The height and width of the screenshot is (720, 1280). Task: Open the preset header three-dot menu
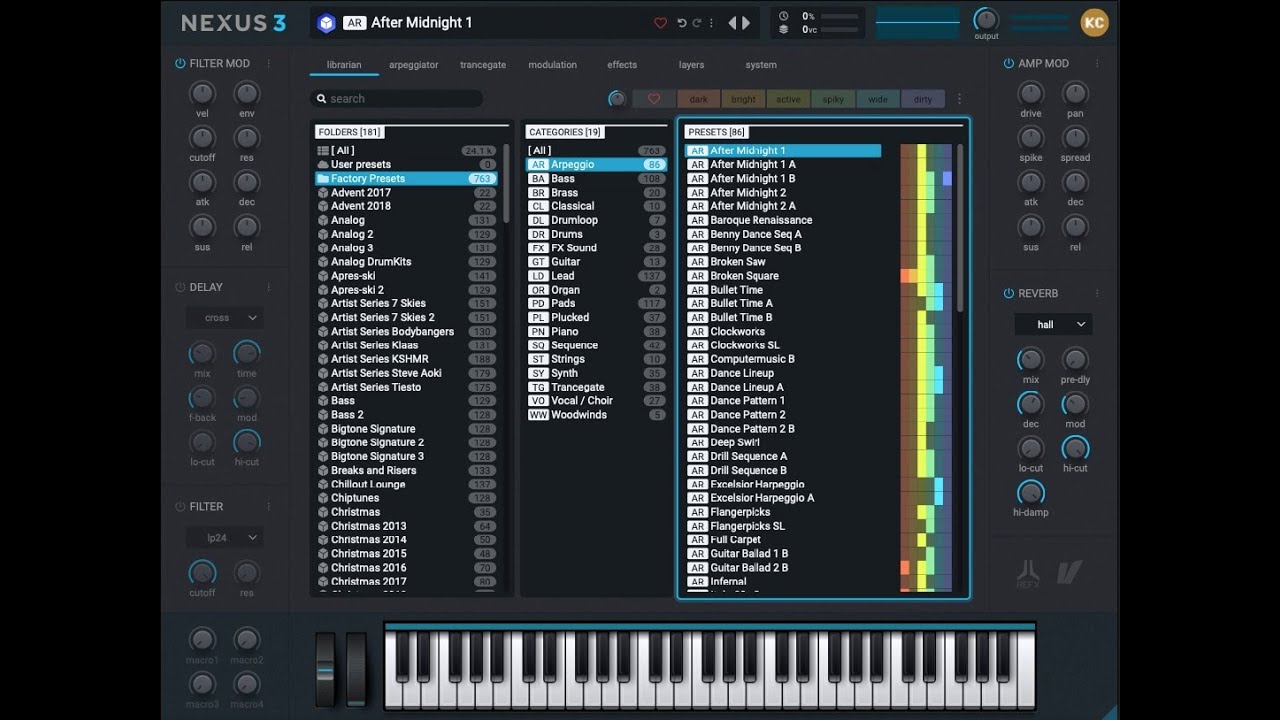[712, 23]
